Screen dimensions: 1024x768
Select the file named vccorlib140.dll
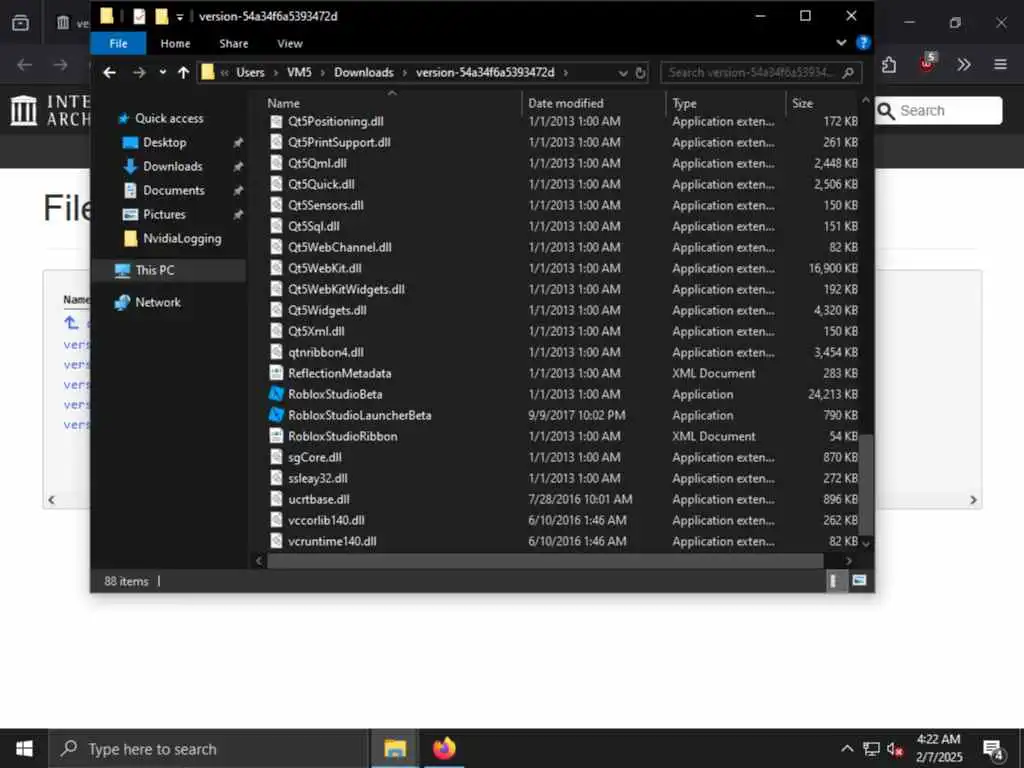[x=326, y=520]
